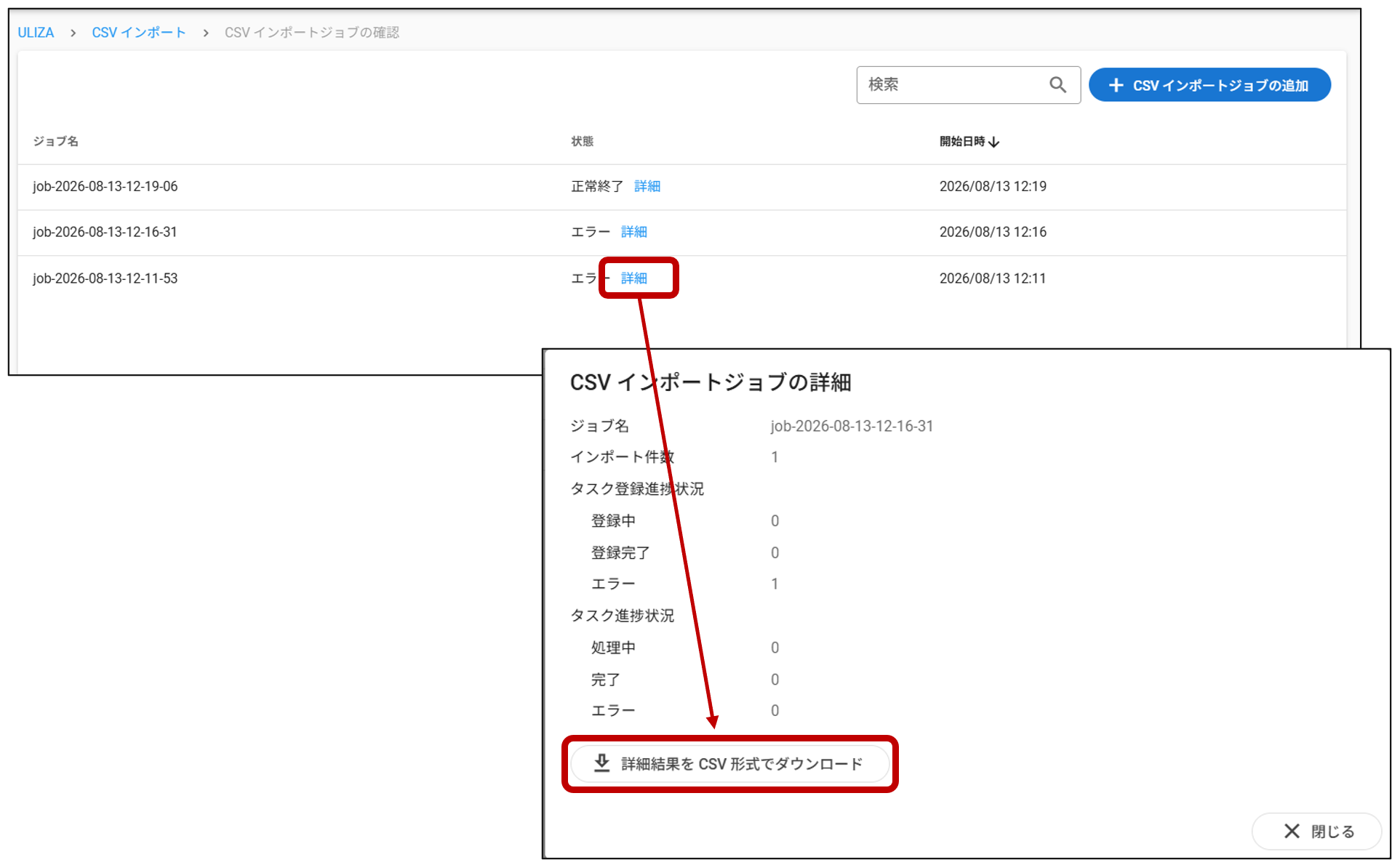Click CSV インポートジョブの追加 button

(x=1209, y=85)
